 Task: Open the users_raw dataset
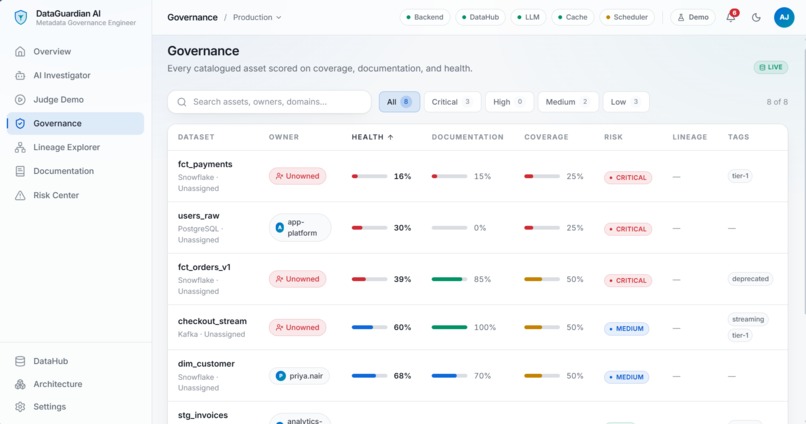(478, 227)
